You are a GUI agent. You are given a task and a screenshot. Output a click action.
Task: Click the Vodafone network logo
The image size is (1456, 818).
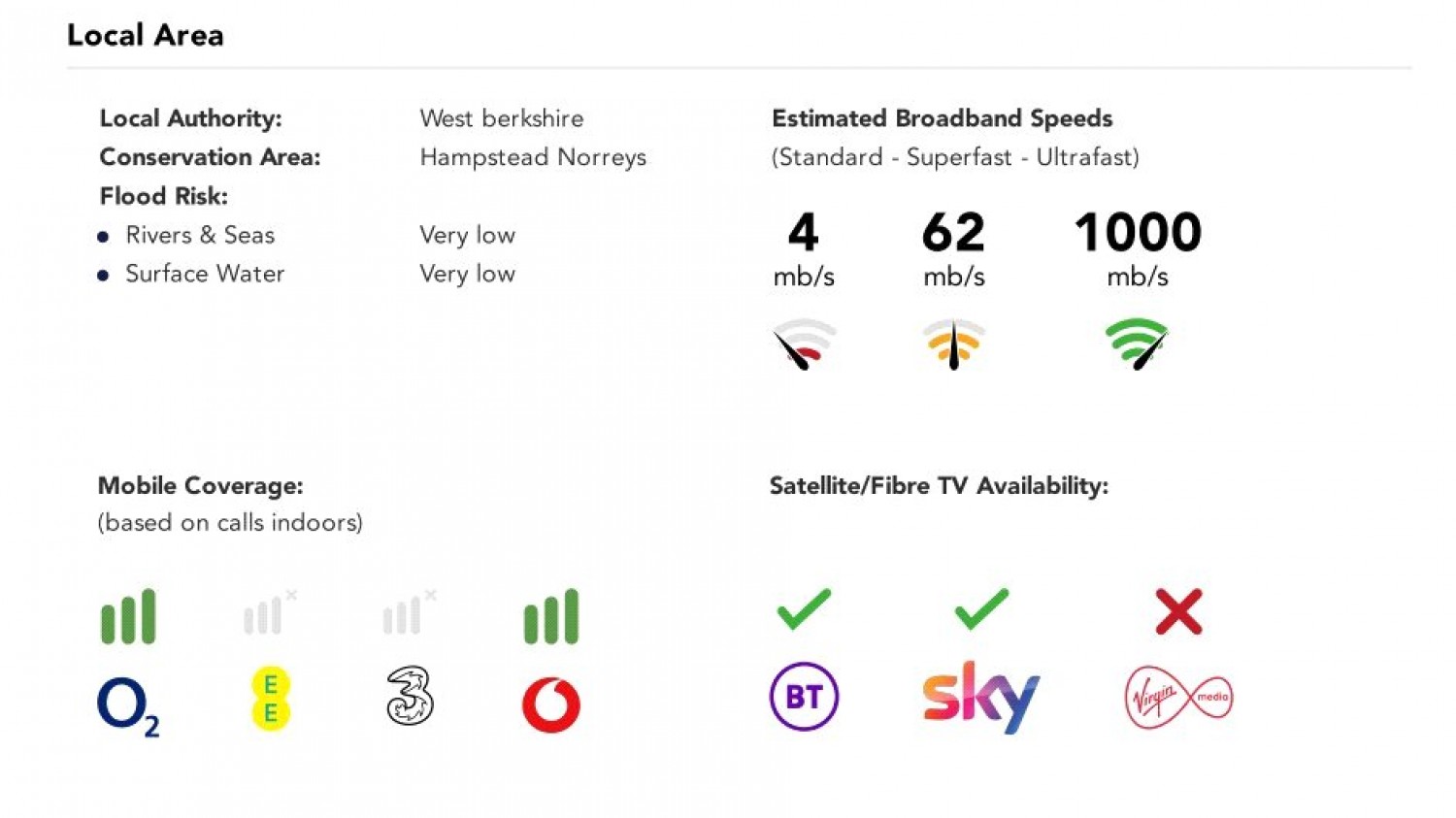[x=551, y=704]
